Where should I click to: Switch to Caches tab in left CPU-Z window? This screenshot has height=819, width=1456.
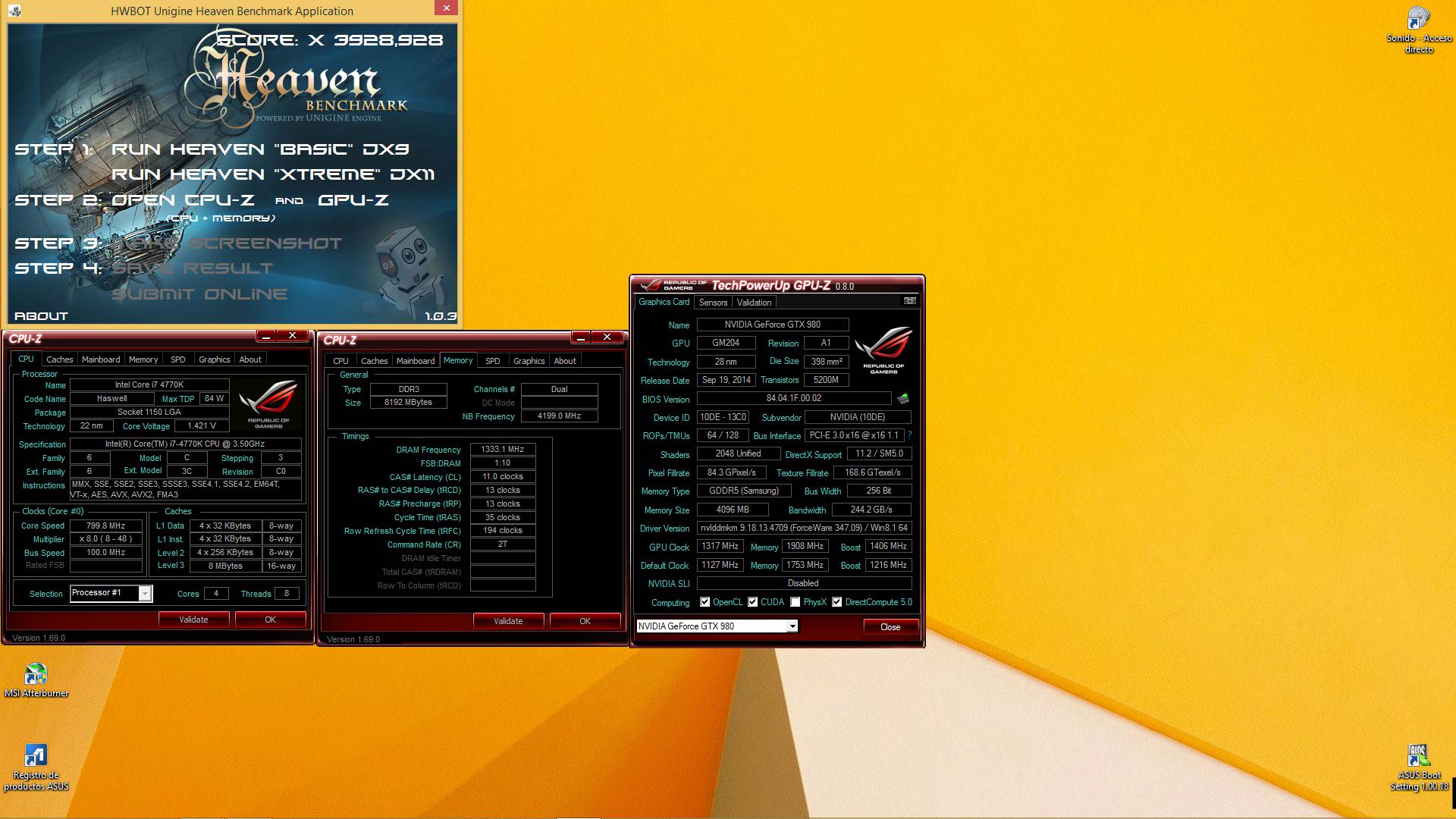pos(59,359)
